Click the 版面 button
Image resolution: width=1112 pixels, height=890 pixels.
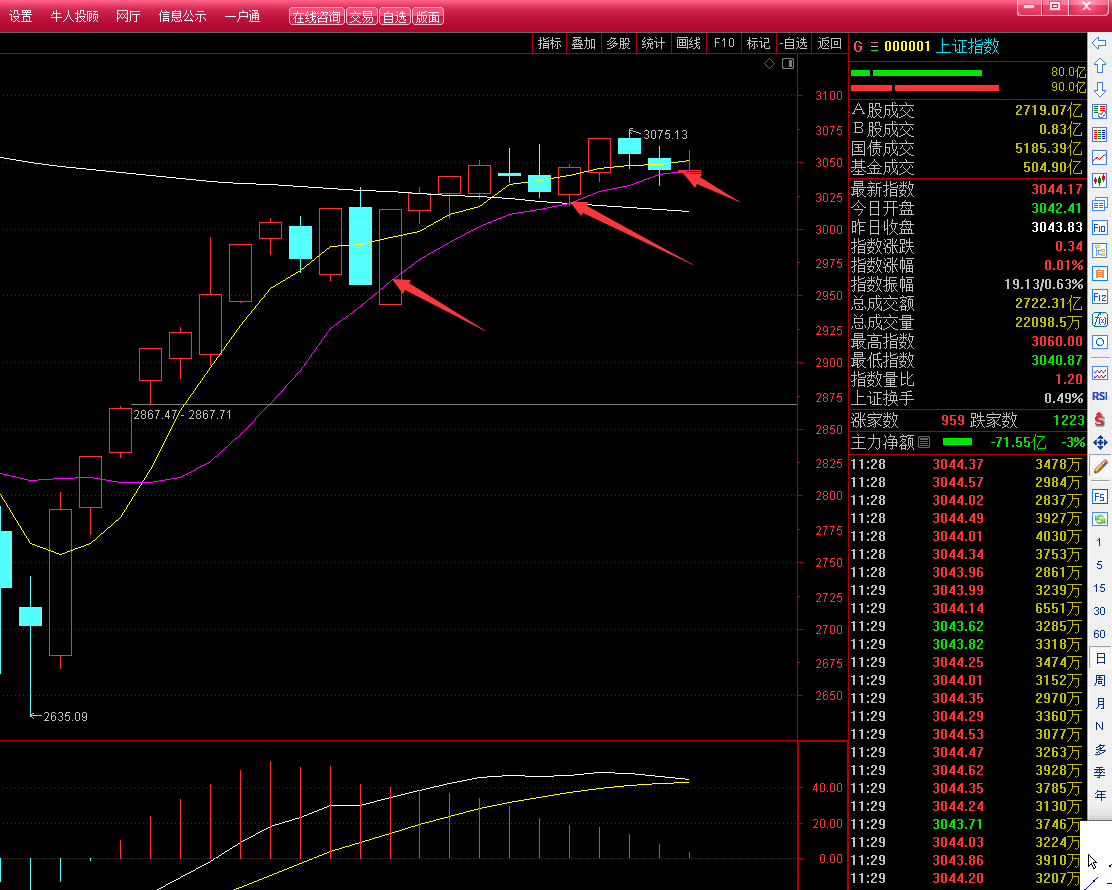pyautogui.click(x=428, y=17)
